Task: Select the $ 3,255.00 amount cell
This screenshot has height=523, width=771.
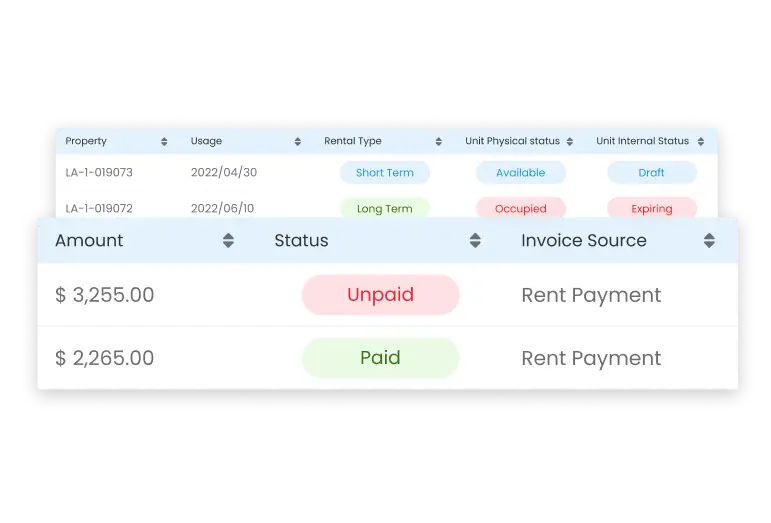Action: click(x=105, y=295)
